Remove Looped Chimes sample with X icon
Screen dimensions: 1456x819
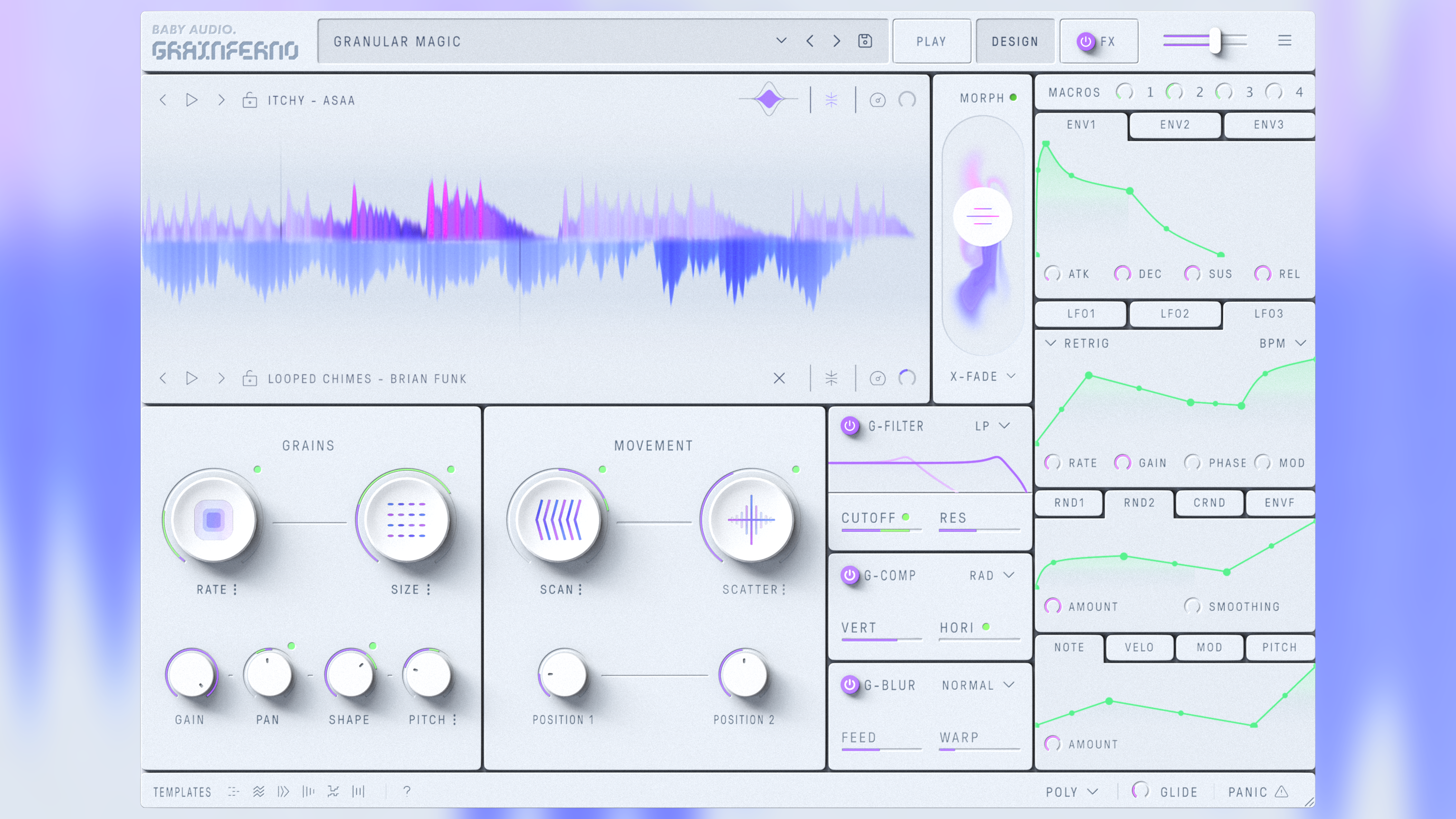point(779,378)
